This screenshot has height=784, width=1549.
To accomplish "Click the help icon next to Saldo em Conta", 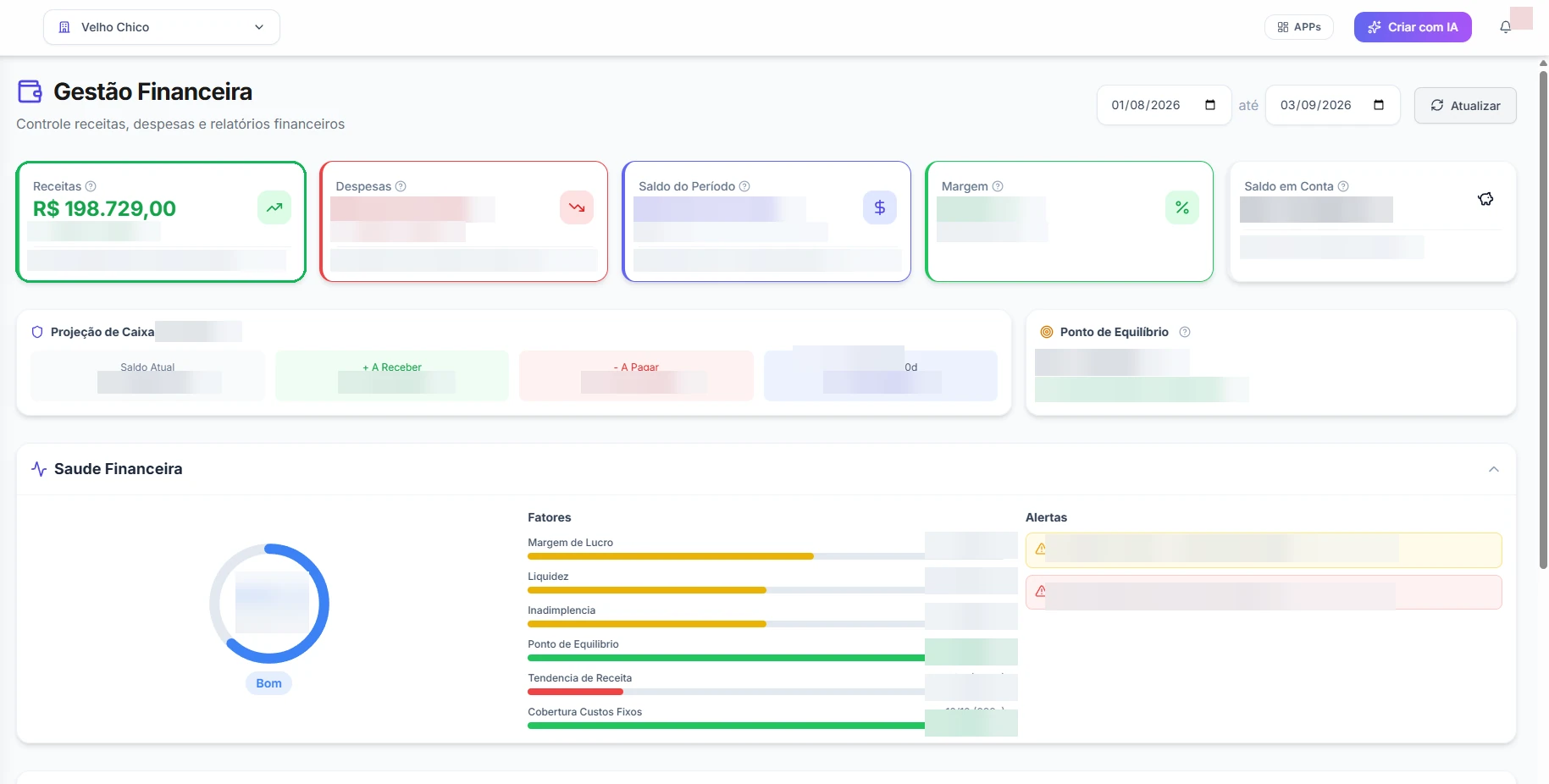I will pos(1343,186).
